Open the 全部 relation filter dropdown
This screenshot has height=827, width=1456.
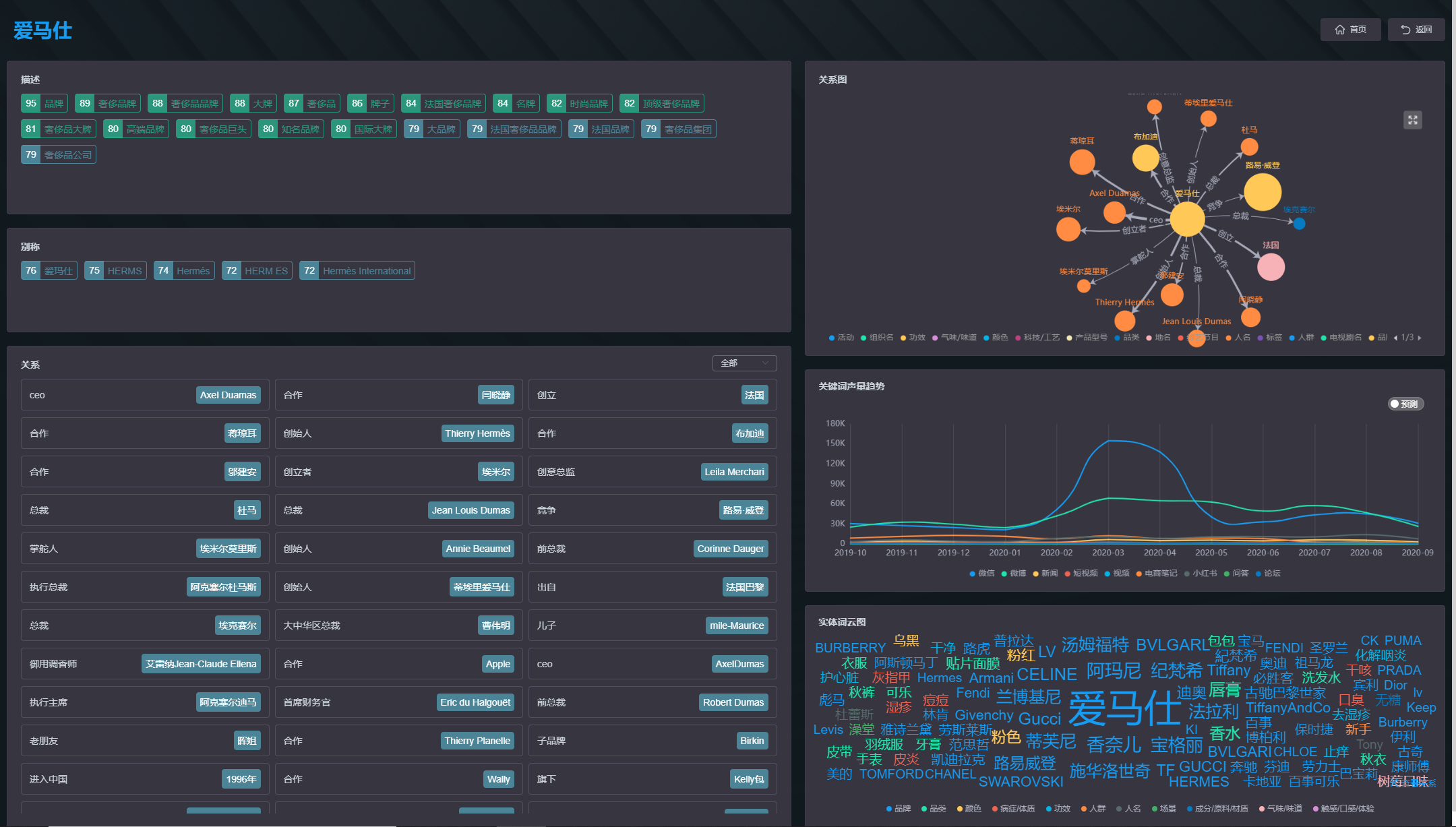click(744, 363)
